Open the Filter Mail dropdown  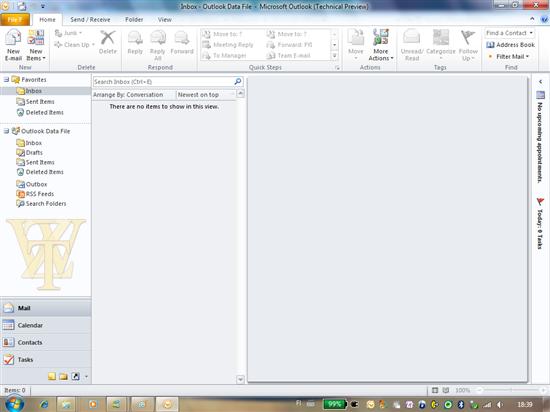(508, 56)
